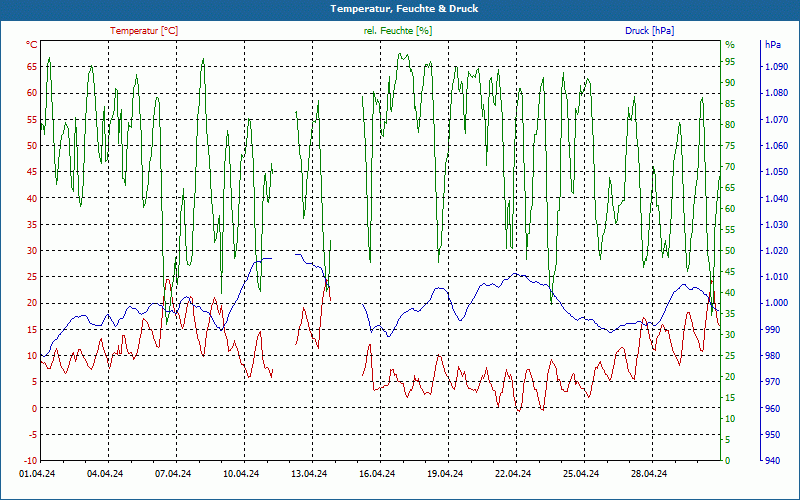Click date label 10.04.24 on time axis
The image size is (800, 500).
click(x=241, y=474)
